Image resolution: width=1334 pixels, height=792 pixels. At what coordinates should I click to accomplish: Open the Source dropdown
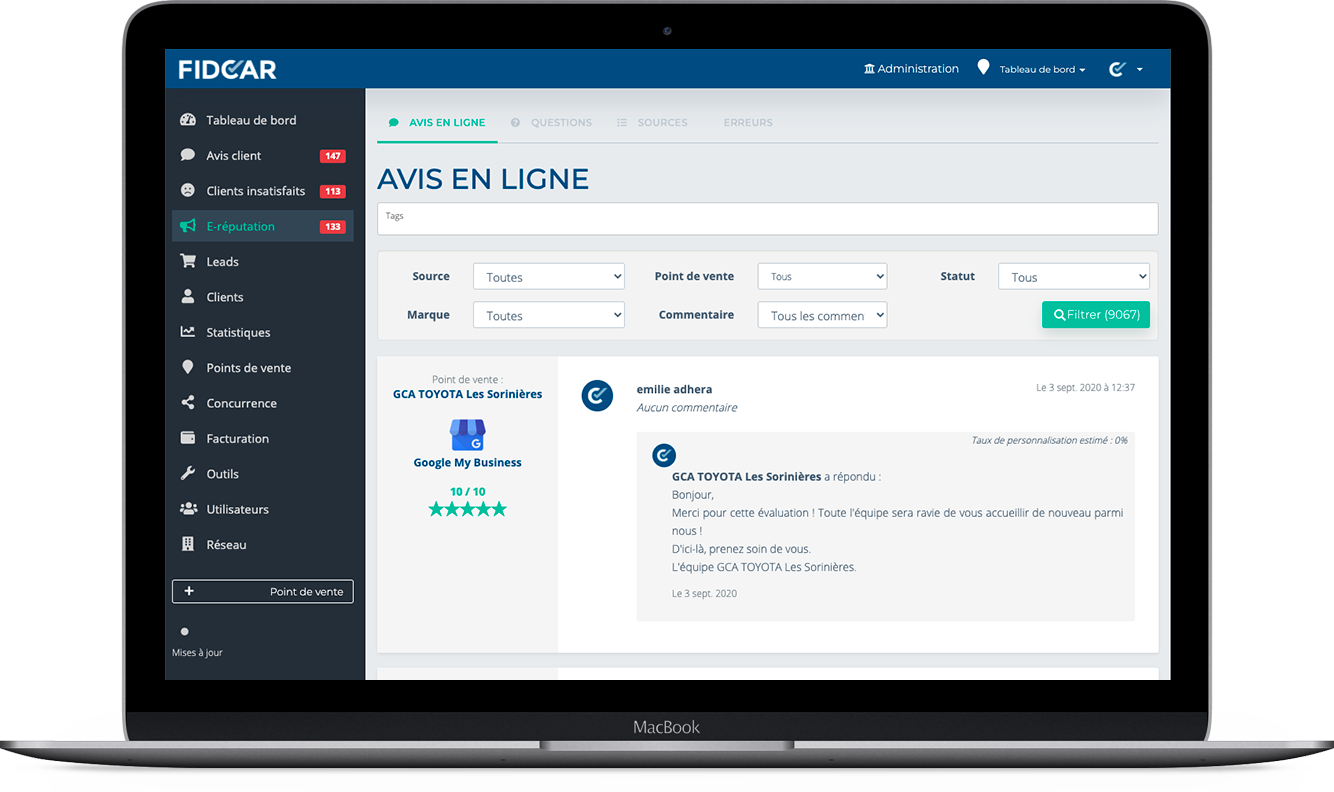(548, 277)
